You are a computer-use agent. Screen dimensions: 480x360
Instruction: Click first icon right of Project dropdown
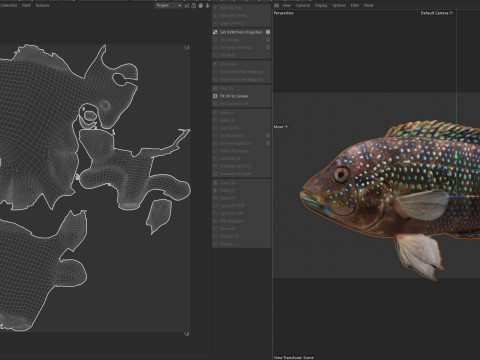point(187,5)
